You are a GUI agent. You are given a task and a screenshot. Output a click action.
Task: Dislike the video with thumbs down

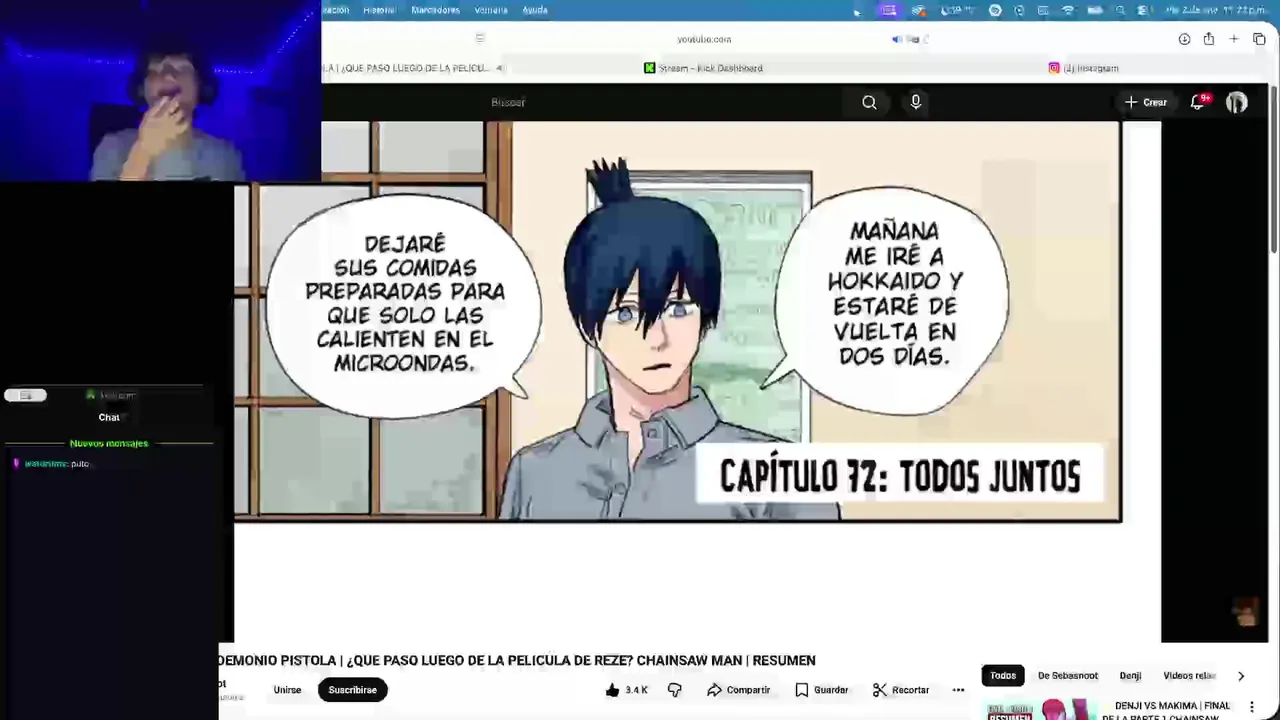click(x=675, y=690)
